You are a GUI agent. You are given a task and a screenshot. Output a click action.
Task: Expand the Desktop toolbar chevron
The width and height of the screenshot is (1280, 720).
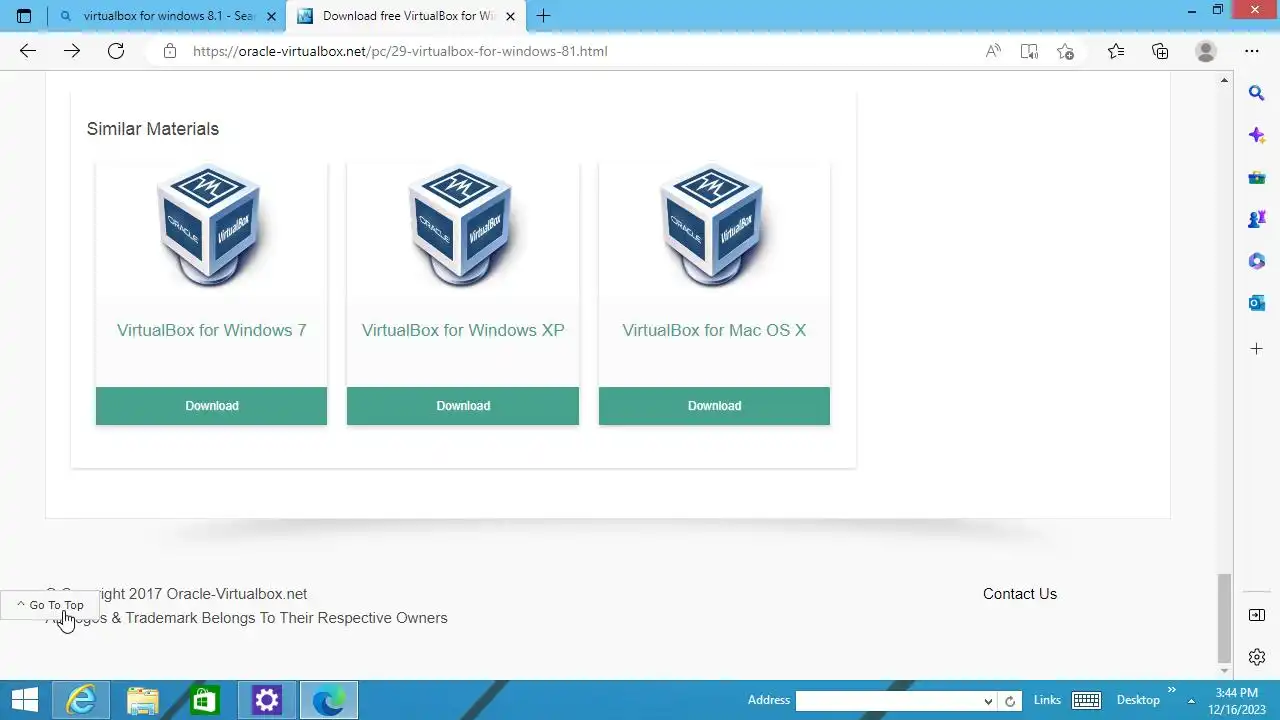pyautogui.click(x=1171, y=691)
